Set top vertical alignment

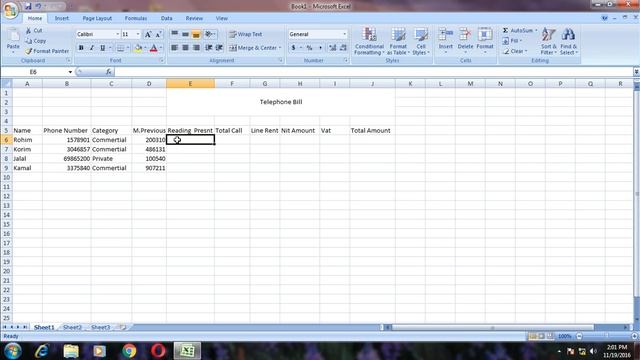(174, 34)
